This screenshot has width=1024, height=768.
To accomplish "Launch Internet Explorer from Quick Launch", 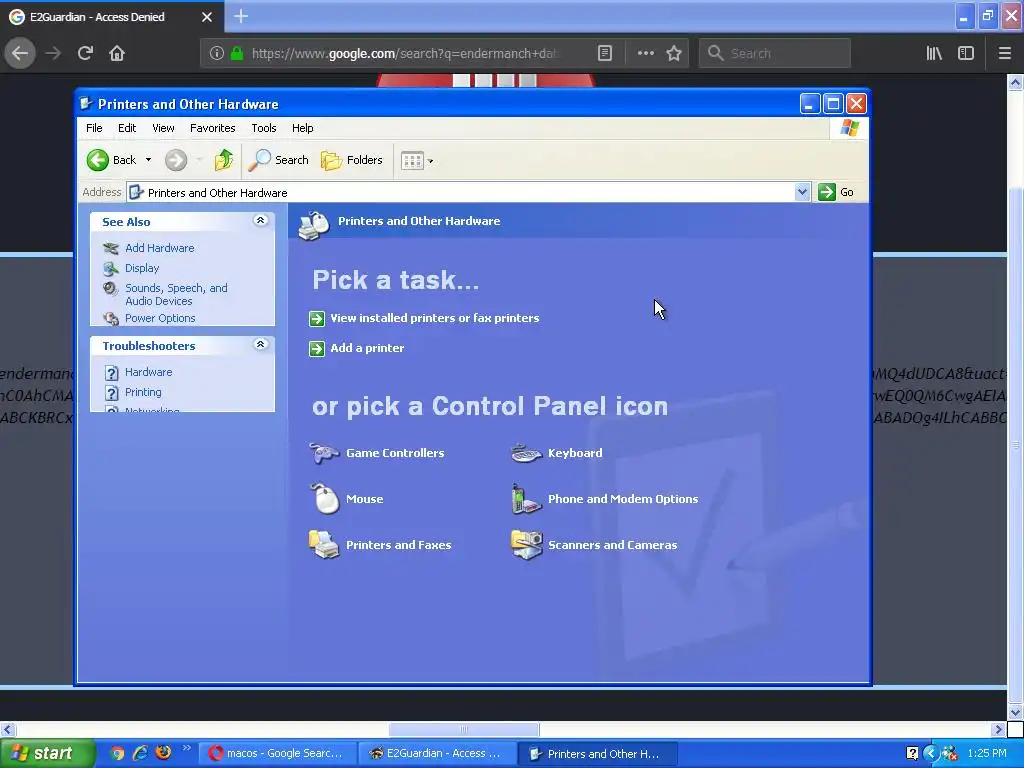I will 140,753.
